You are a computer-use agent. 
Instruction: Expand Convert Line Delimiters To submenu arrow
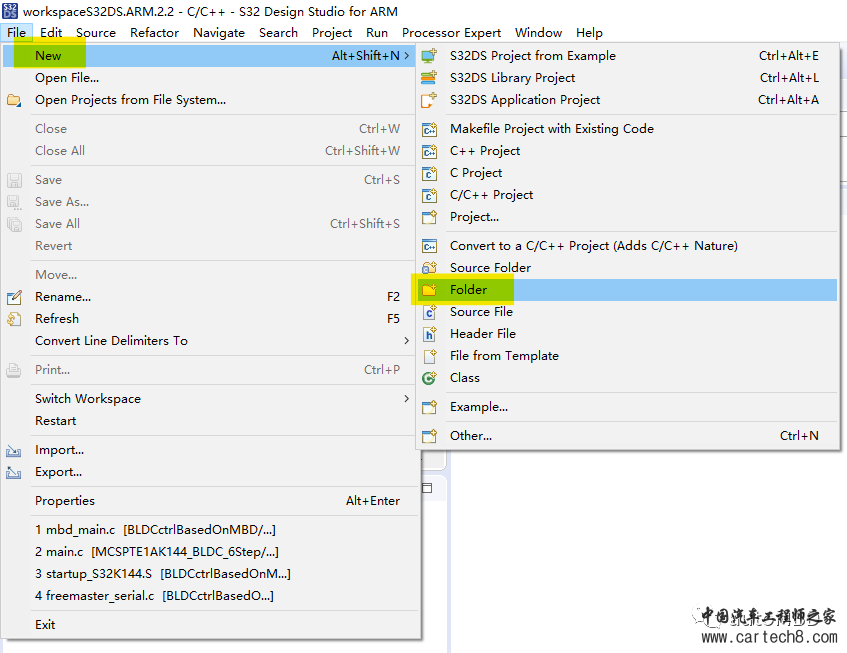tap(407, 341)
